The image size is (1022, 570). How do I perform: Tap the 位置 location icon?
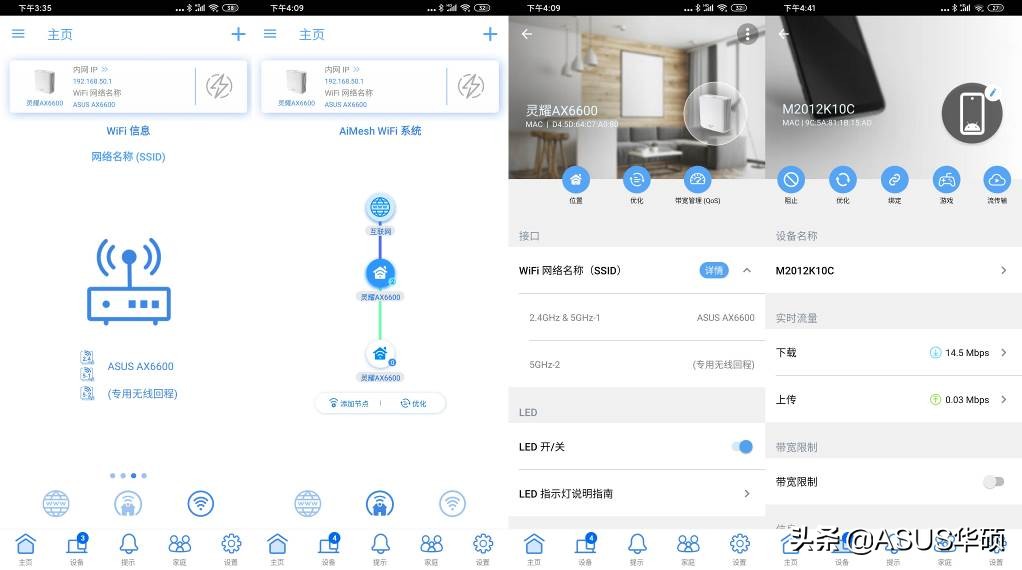[x=576, y=179]
